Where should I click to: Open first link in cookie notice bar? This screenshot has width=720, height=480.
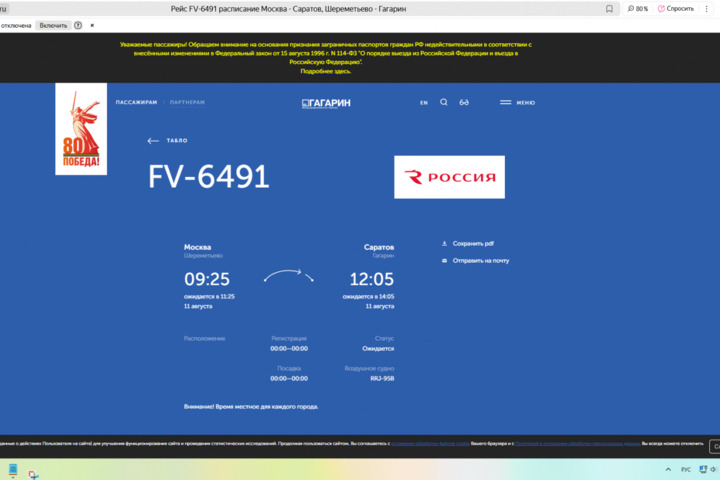pyautogui.click(x=430, y=444)
